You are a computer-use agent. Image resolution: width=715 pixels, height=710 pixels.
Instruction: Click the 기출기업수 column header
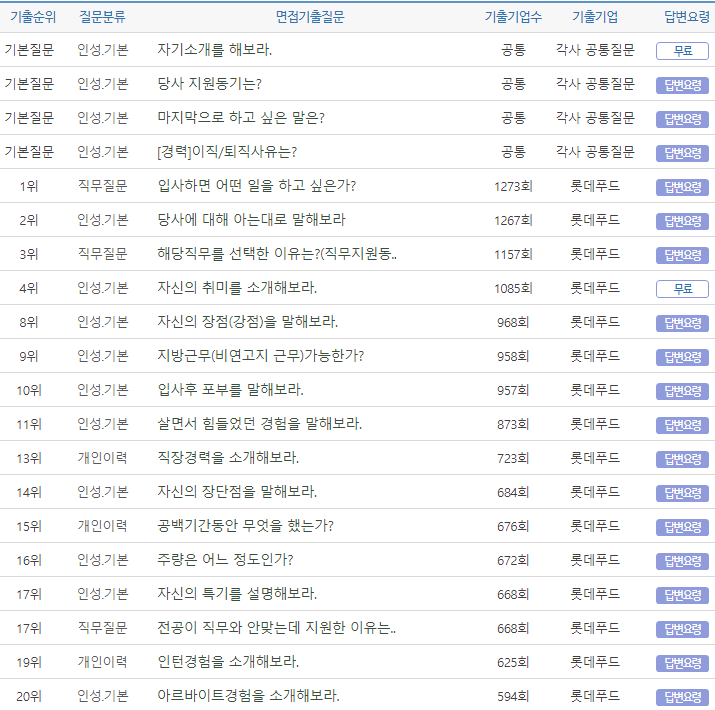click(512, 17)
